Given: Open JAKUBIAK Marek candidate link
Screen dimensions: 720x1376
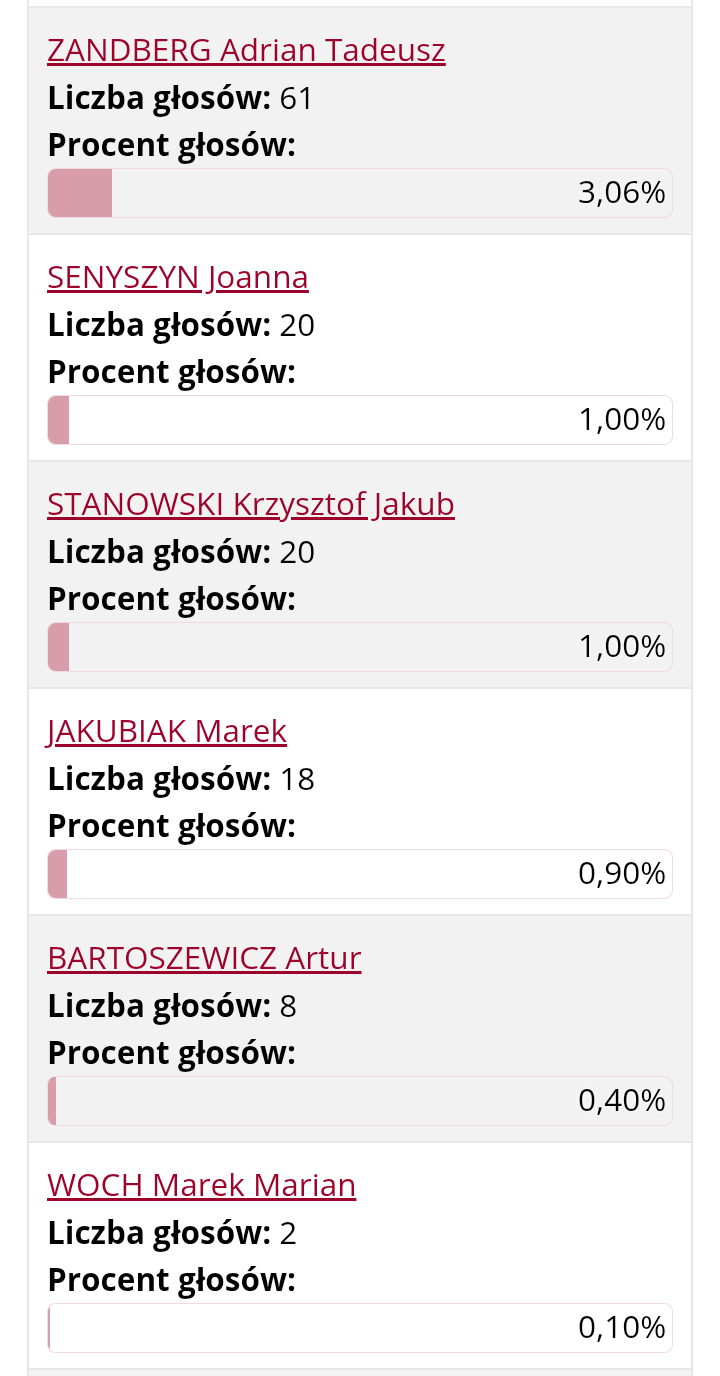Looking at the screenshot, I should click(x=167, y=731).
